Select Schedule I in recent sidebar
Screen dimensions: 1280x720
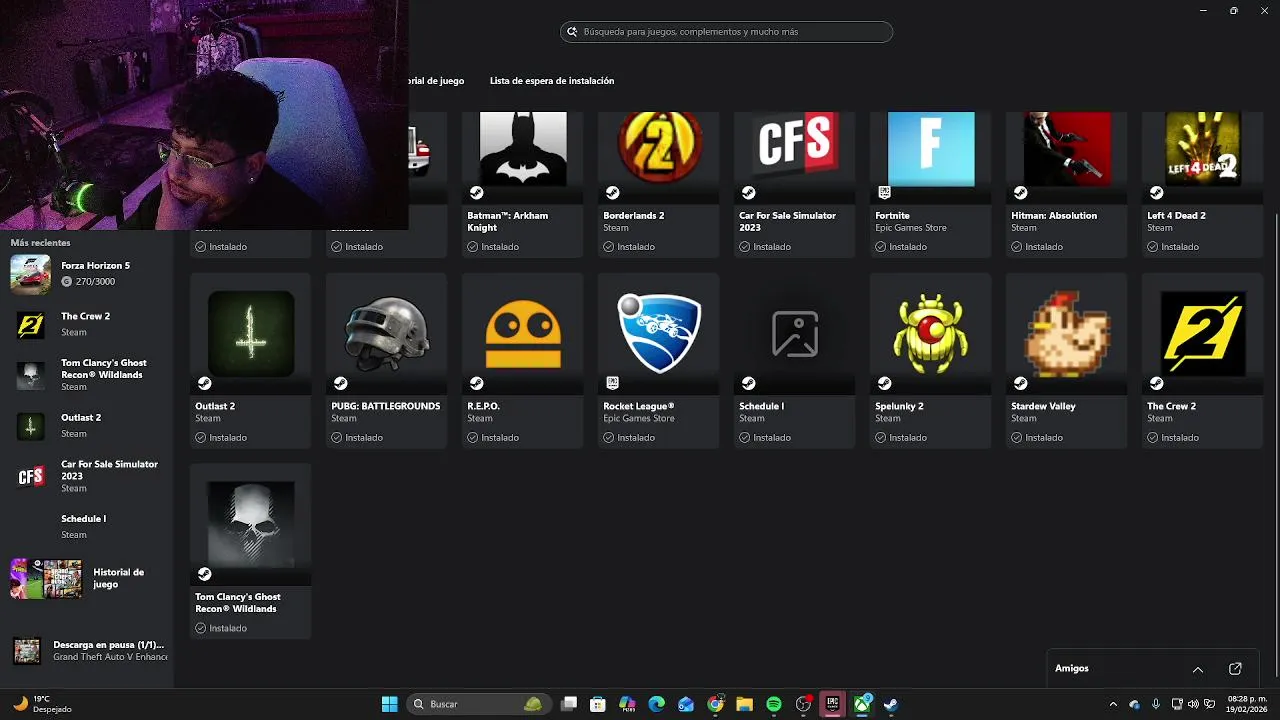coord(87,527)
